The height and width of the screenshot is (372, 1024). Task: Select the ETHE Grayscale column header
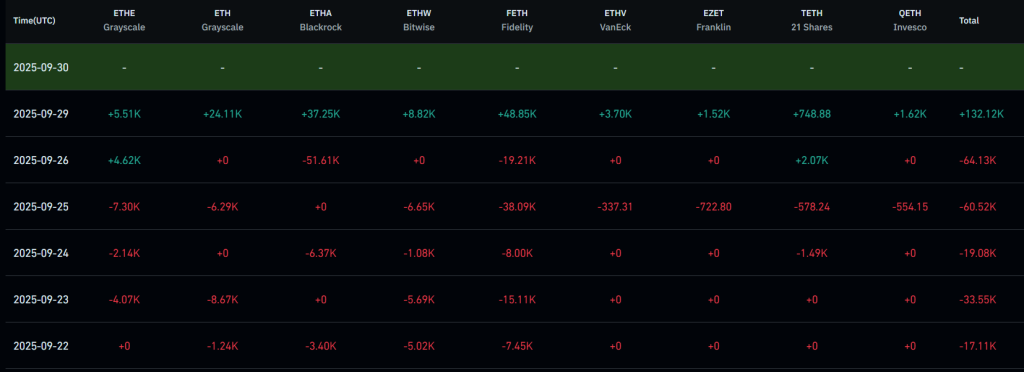[124, 20]
